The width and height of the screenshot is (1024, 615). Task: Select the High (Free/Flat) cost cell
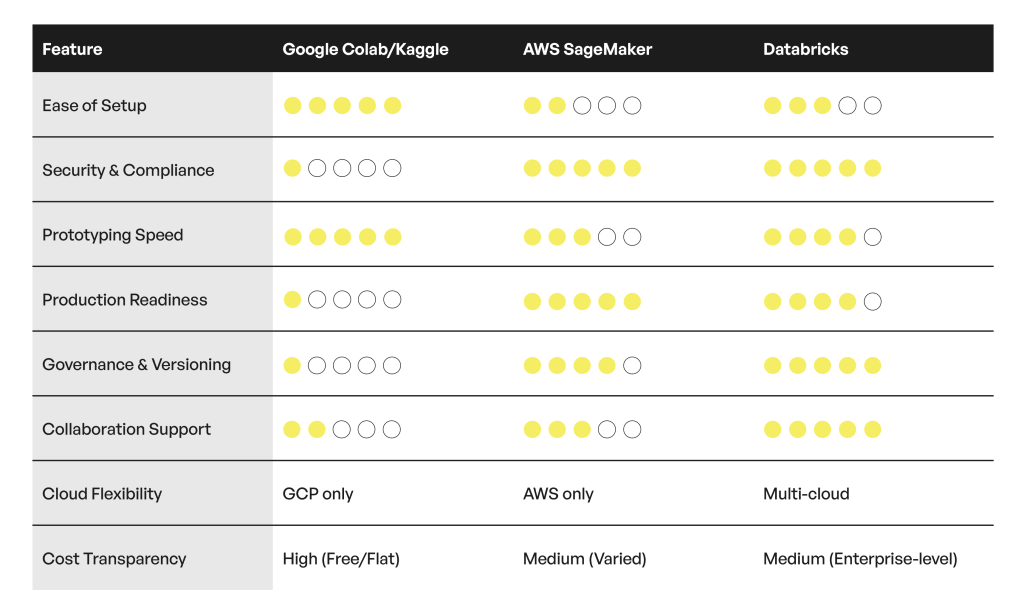tap(341, 559)
